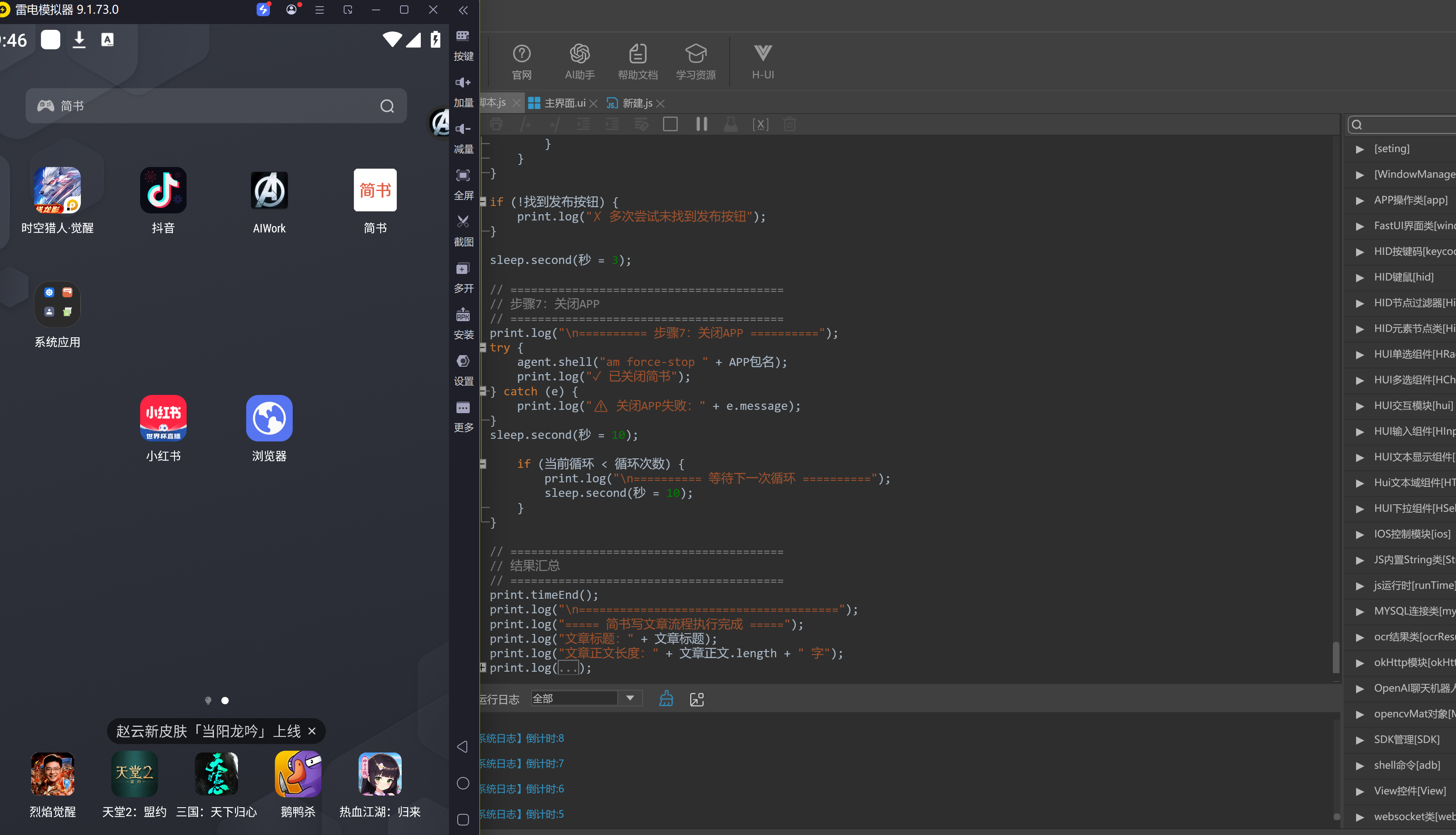The image size is (1456, 835).
Task: Close the 主界面.ui tab
Action: 594,104
